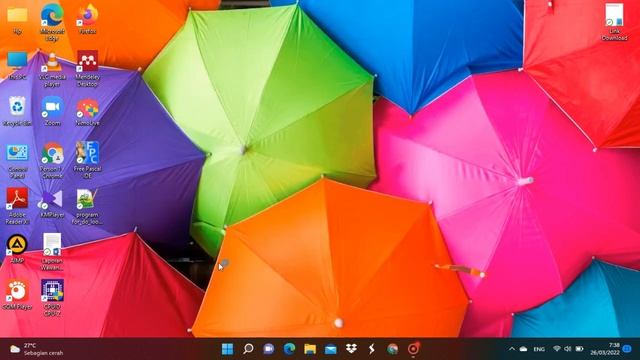Viewport: 640px width, 360px height.
Task: Click the battery status tray icon
Action: click(579, 349)
